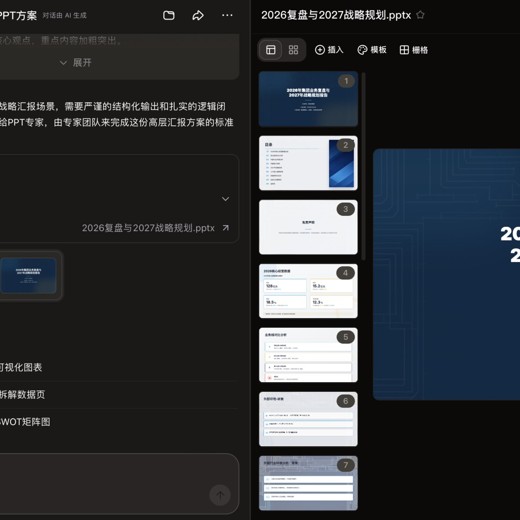Click the 对话由 AI 生成 label
The width and height of the screenshot is (520, 520).
pyautogui.click(x=65, y=15)
